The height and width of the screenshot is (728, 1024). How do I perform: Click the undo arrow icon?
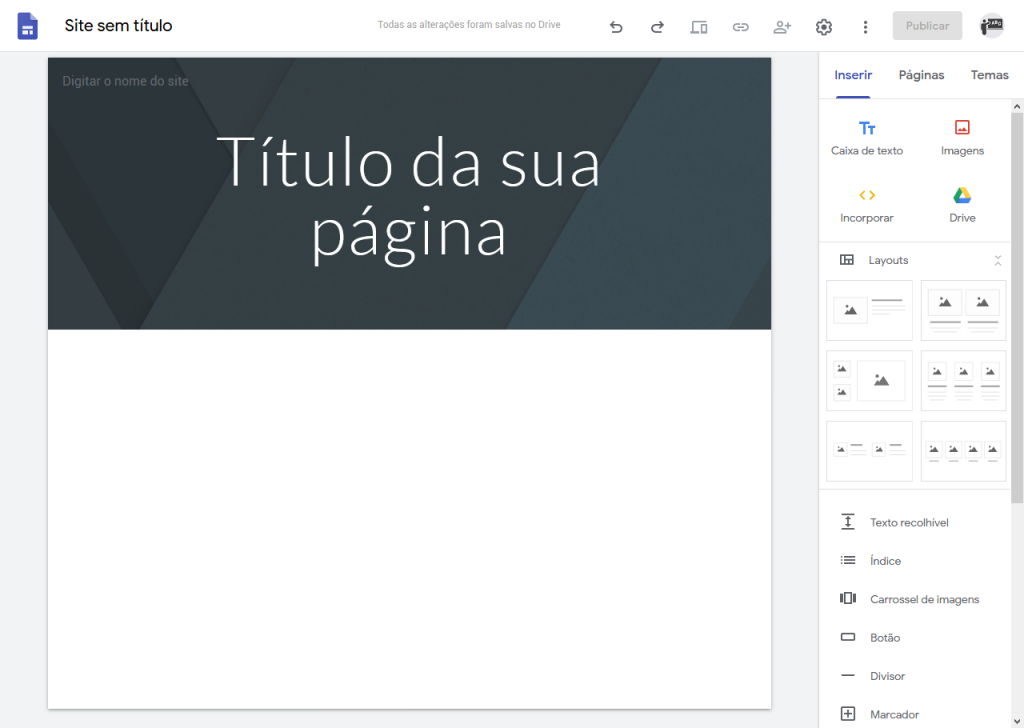click(616, 27)
